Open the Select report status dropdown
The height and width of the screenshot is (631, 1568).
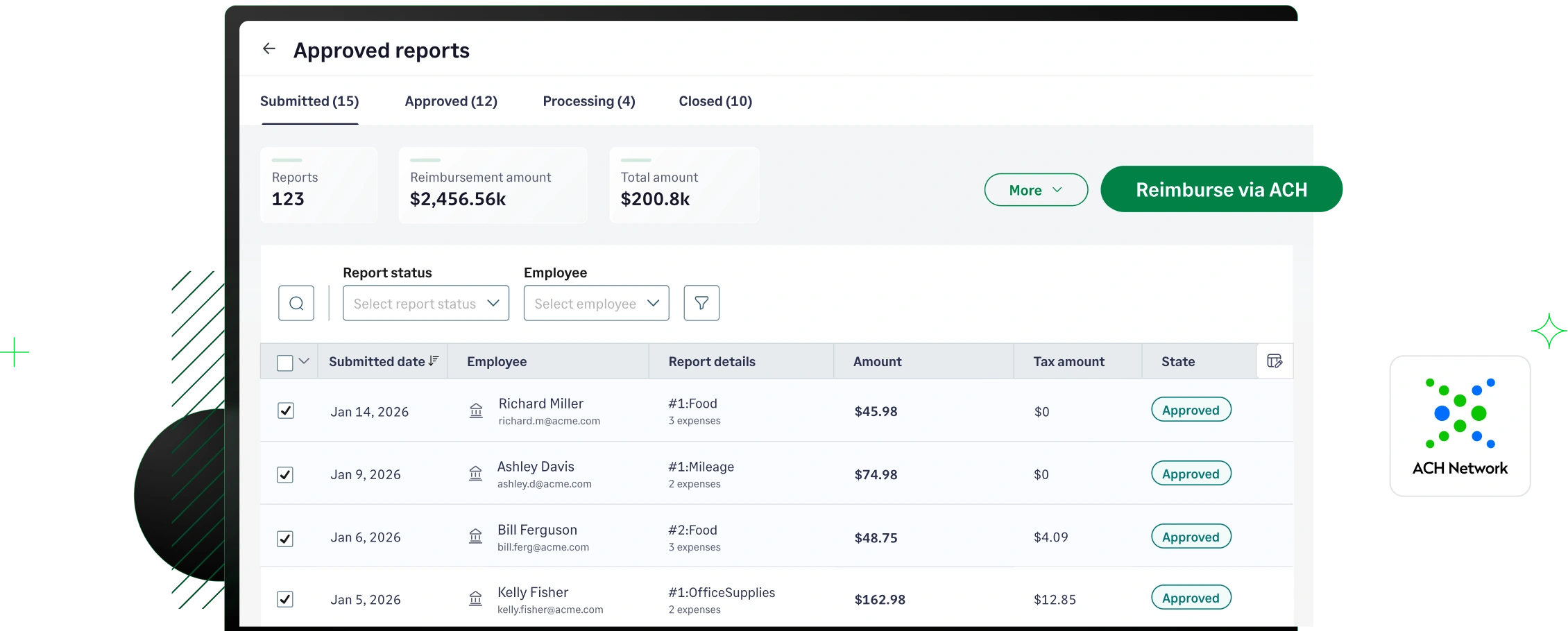coord(425,303)
